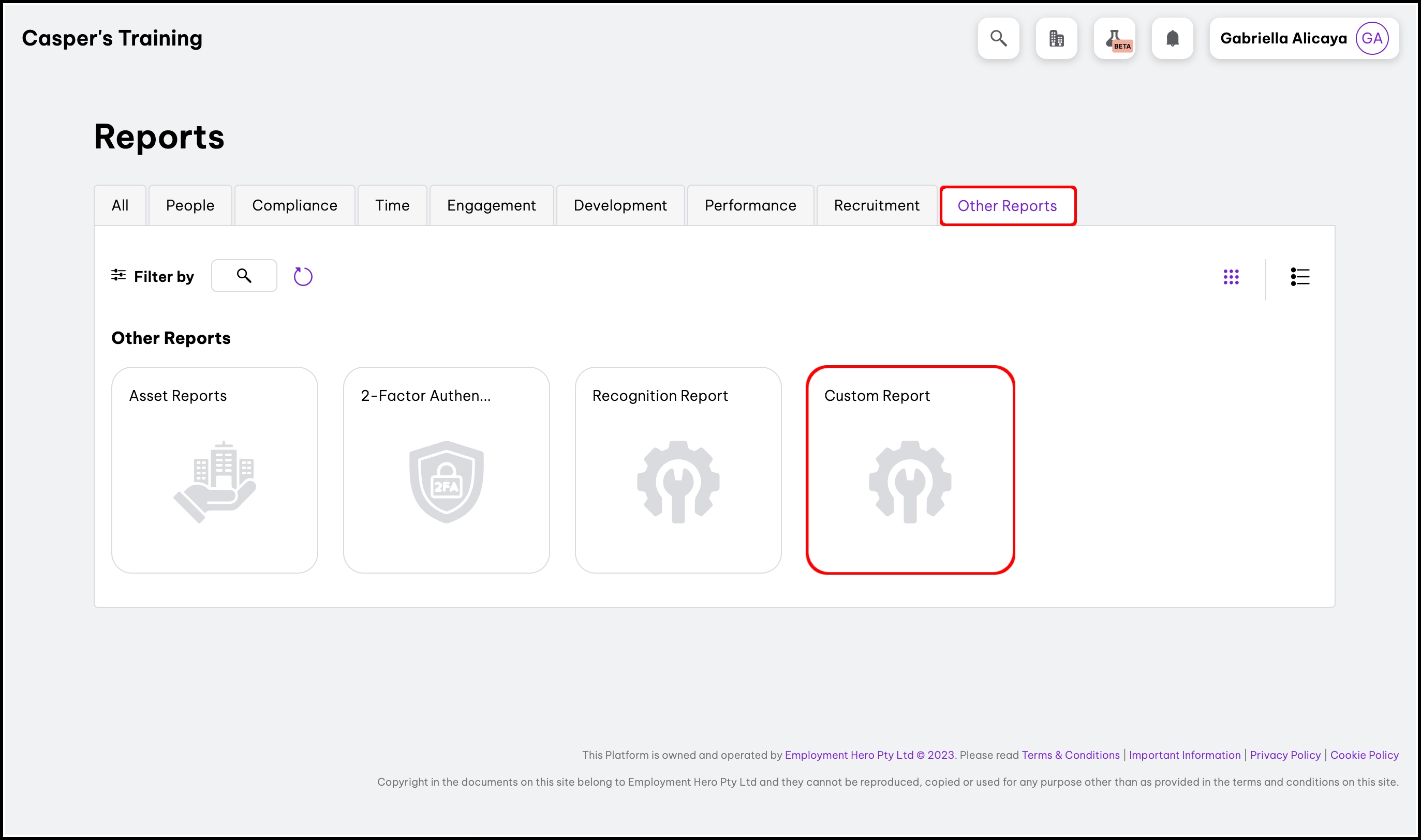Select the People tab
Image resolution: width=1421 pixels, height=840 pixels.
pos(189,205)
